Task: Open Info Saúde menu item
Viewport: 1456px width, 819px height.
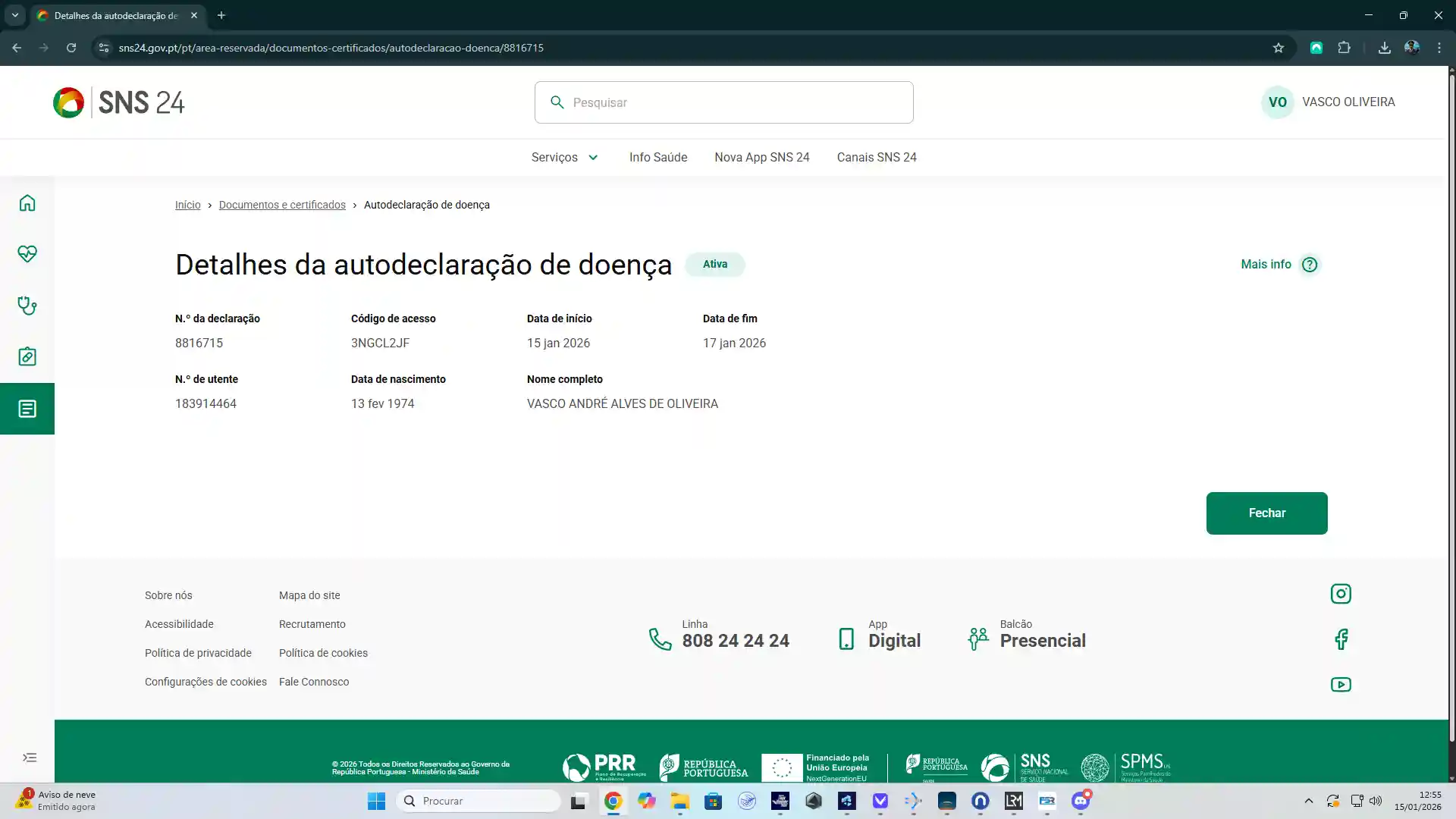Action: point(658,158)
